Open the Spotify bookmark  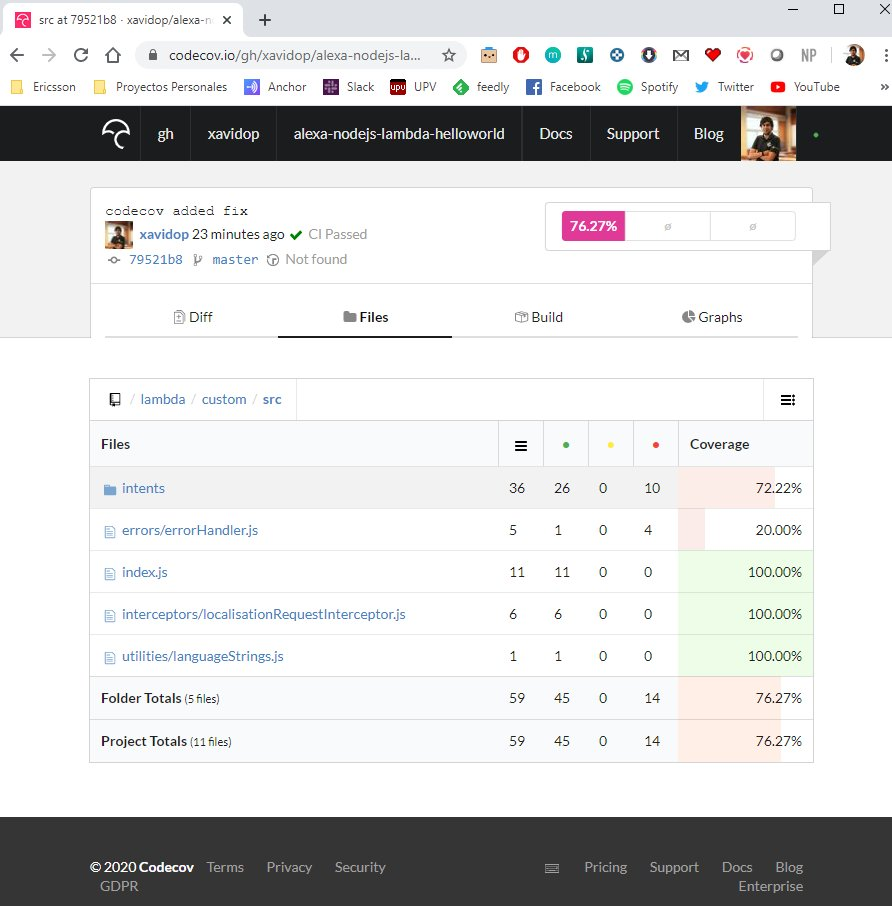point(648,87)
